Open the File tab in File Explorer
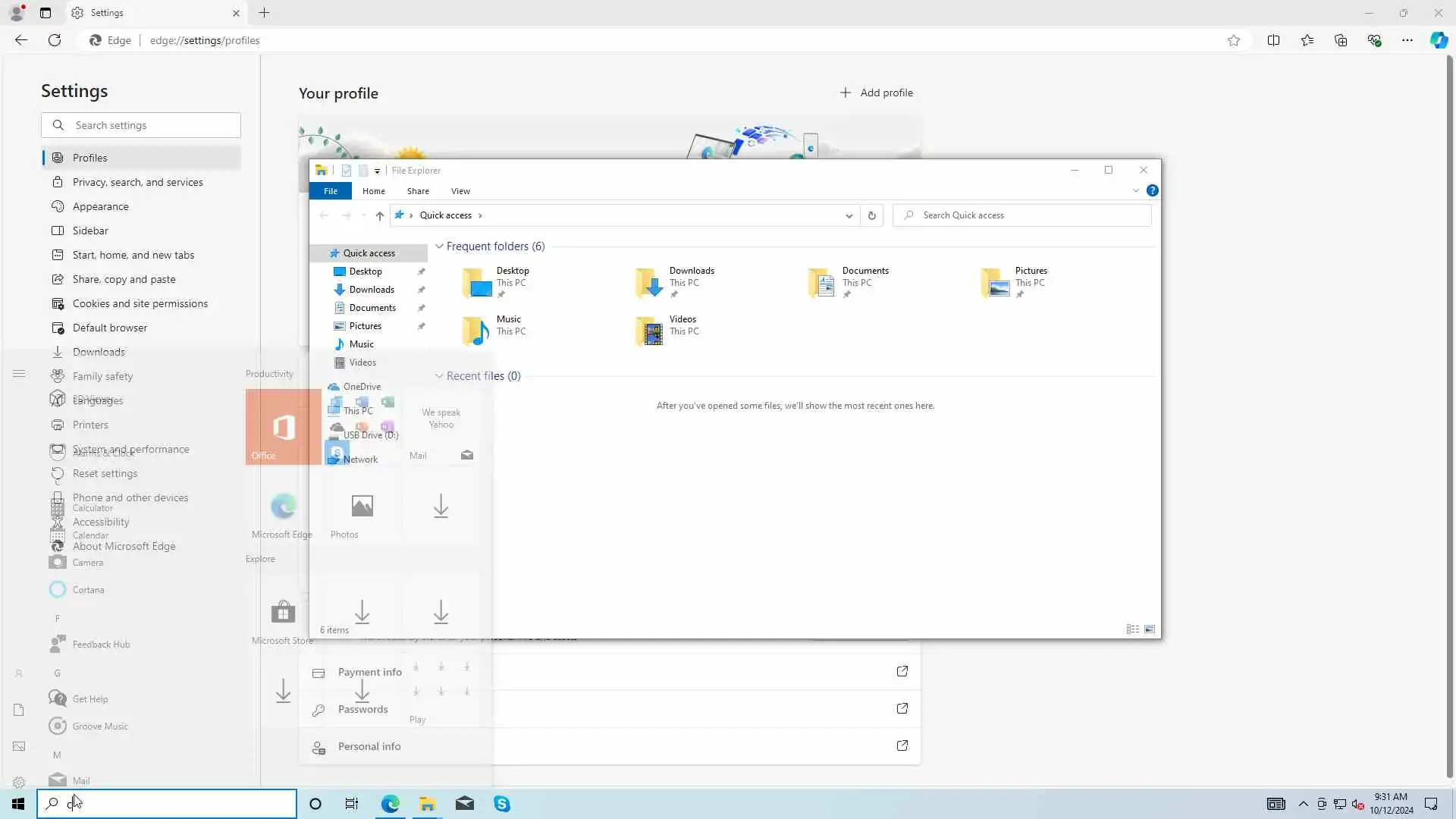This screenshot has height=819, width=1456. point(331,191)
